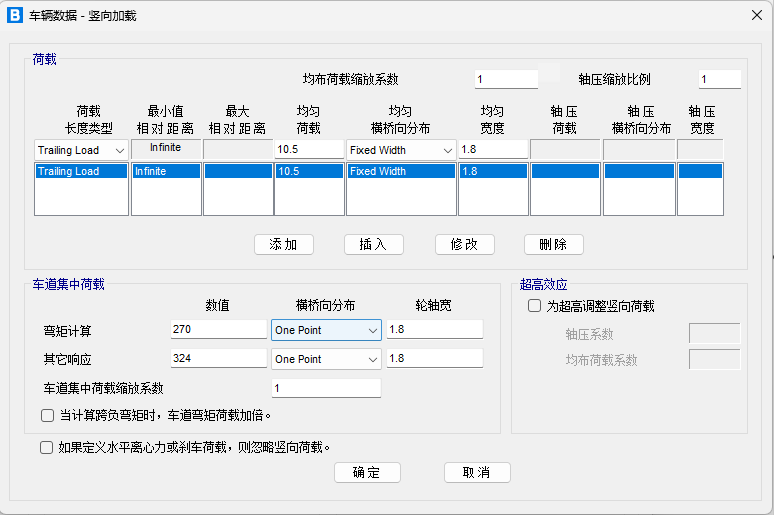Cancel using the 取消 button
Screen dimensions: 774x515
pyautogui.click(x=476, y=472)
